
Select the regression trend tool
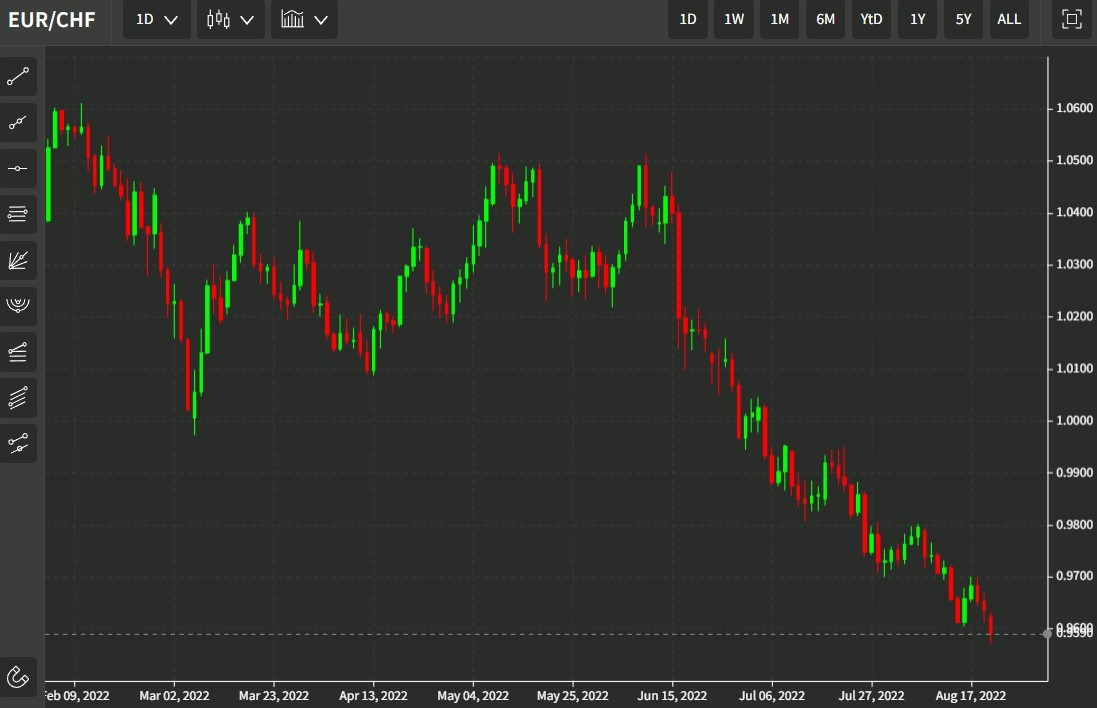pyautogui.click(x=18, y=444)
